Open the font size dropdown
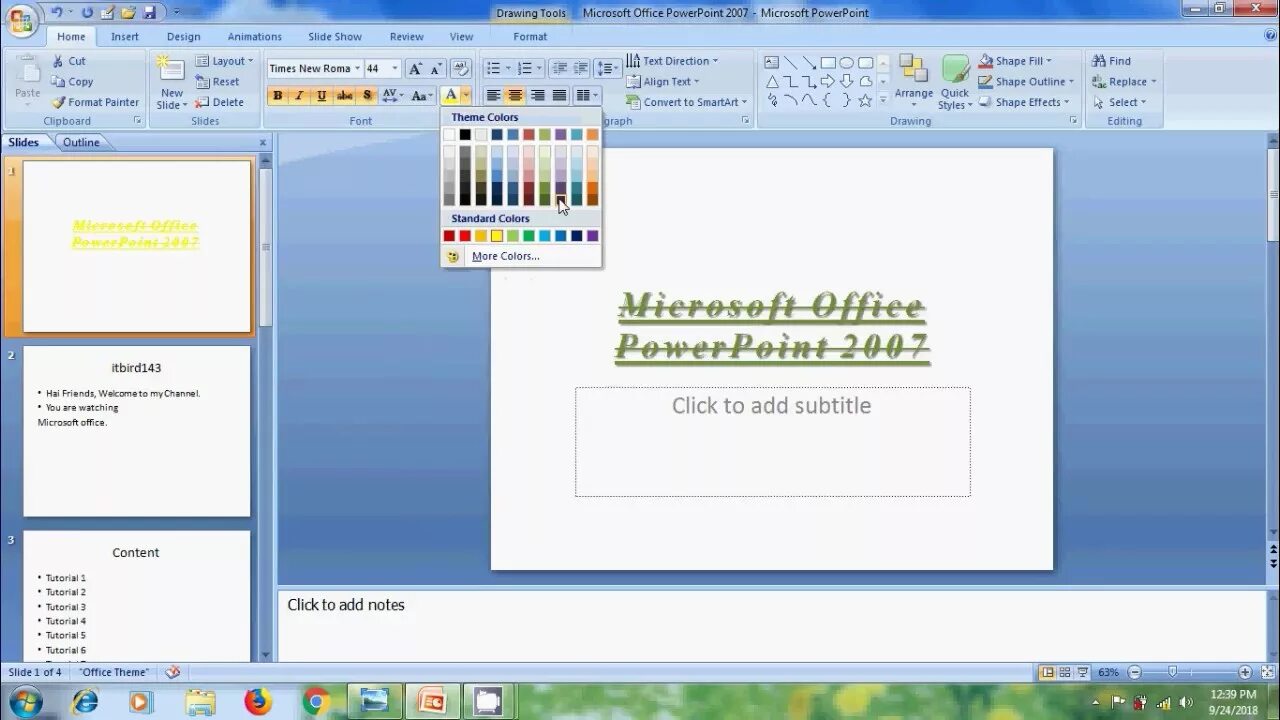This screenshot has height=720, width=1280. (395, 68)
